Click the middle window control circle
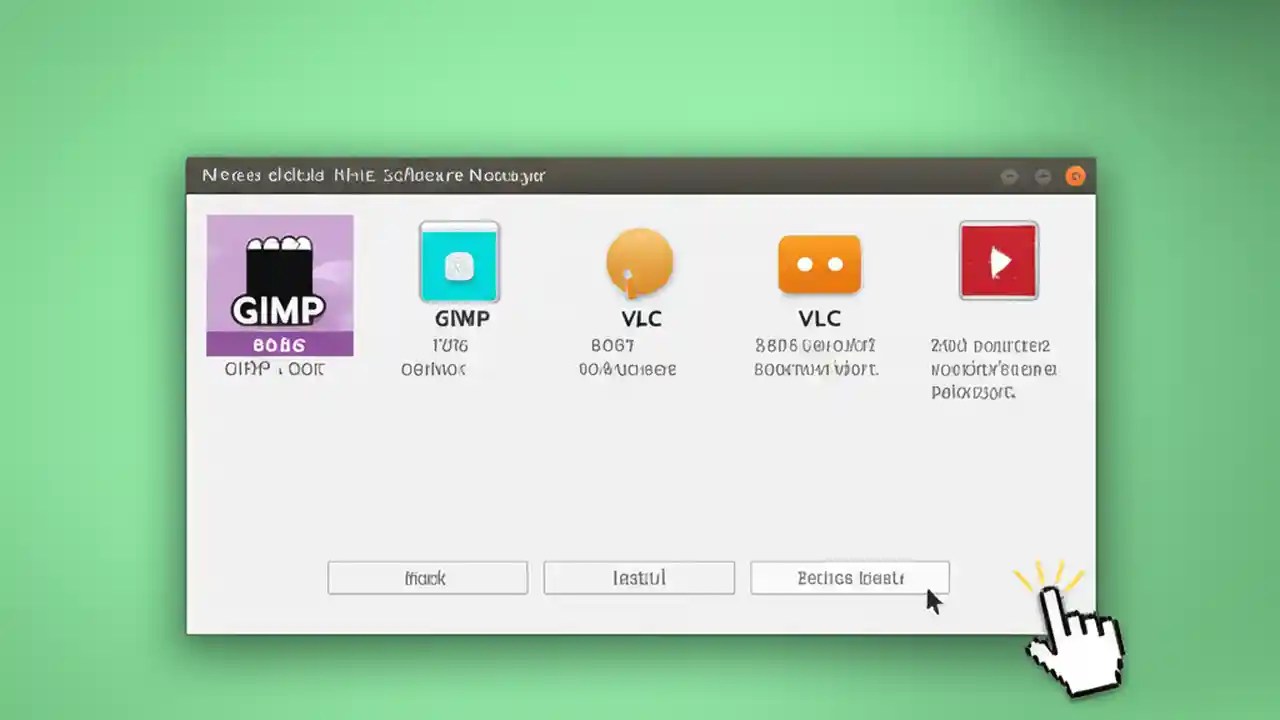 click(1042, 176)
